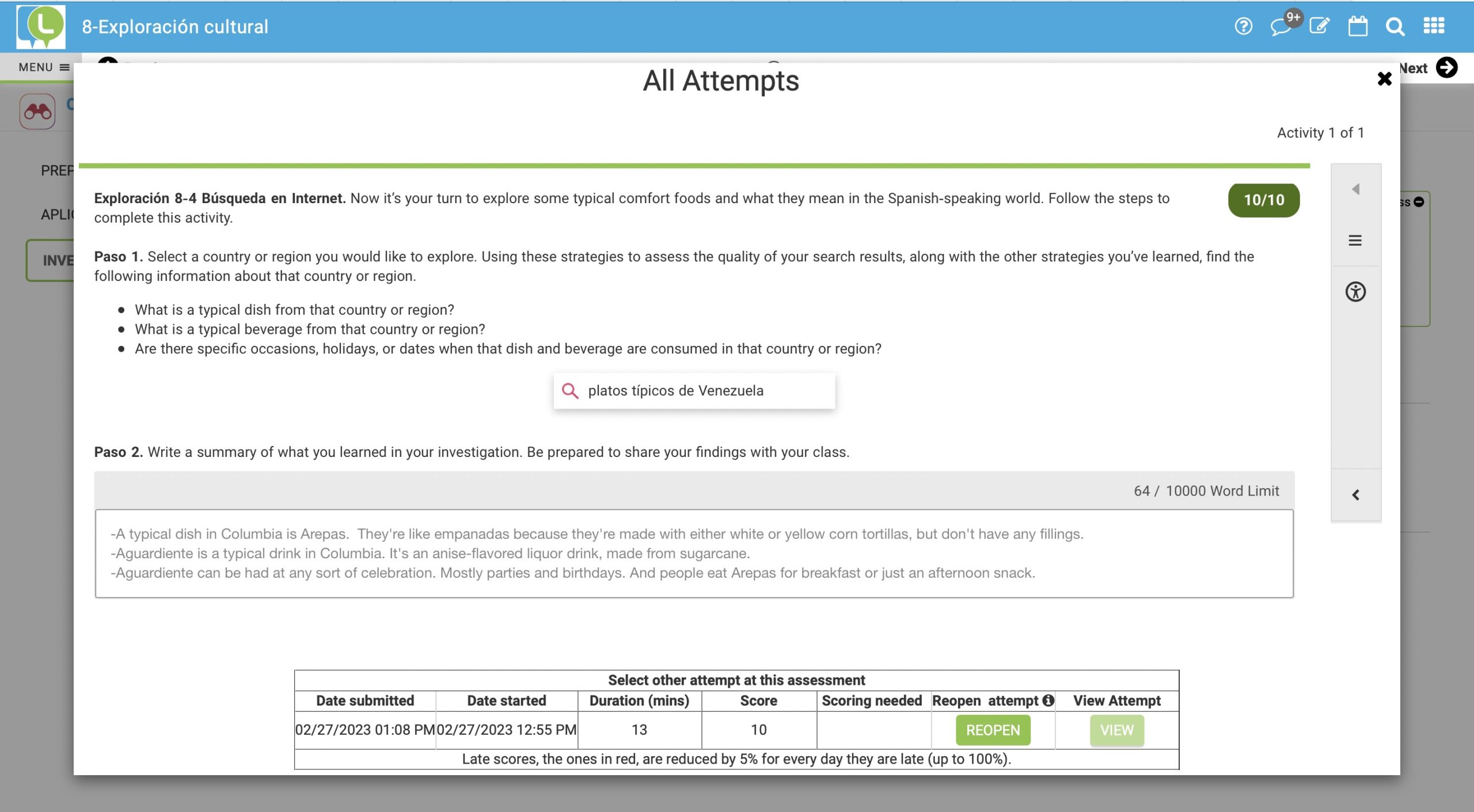Open the help question mark icon
Viewport: 1474px width, 812px height.
(1243, 26)
